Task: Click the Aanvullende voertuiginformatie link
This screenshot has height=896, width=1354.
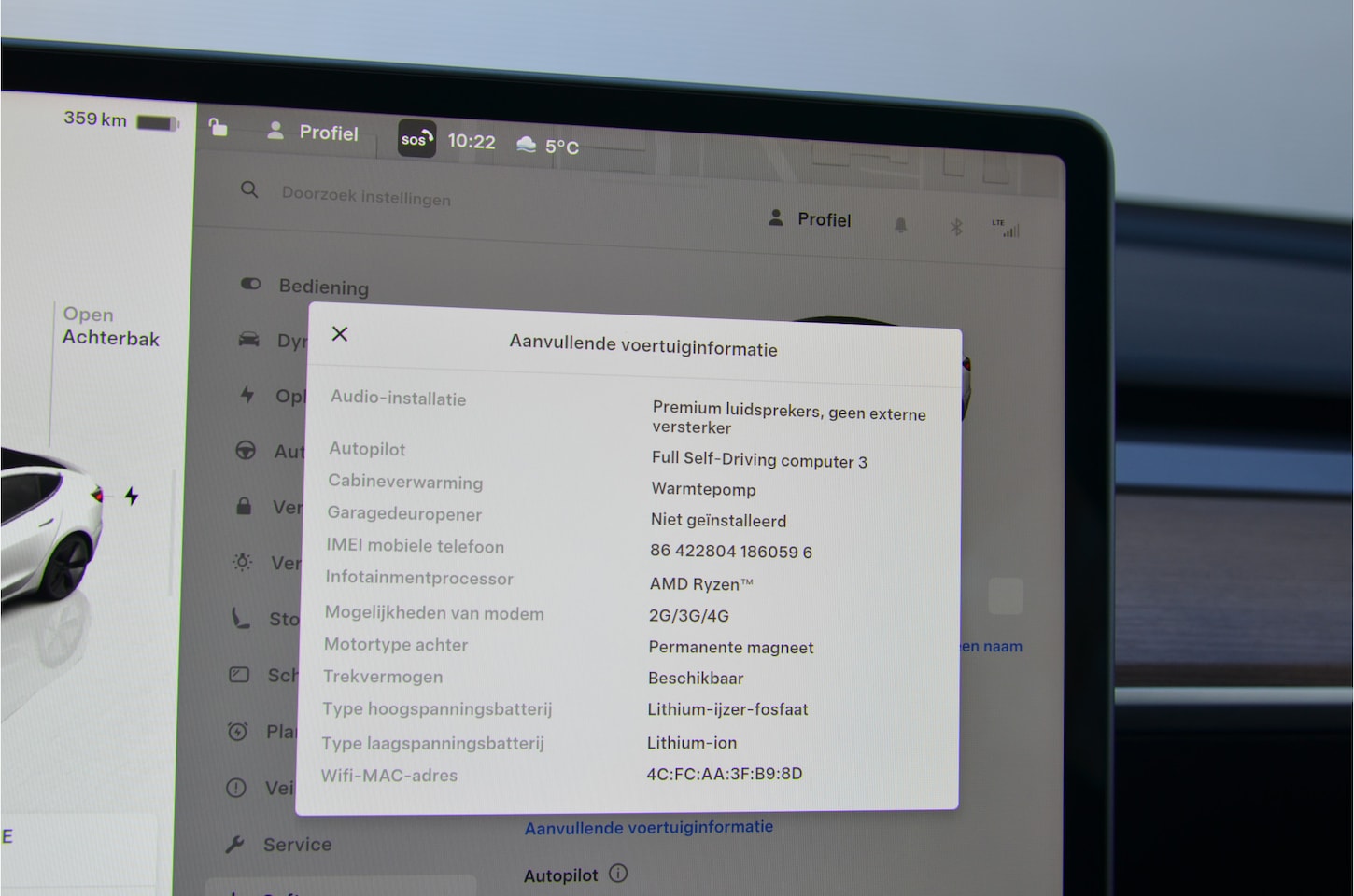Action: (648, 827)
